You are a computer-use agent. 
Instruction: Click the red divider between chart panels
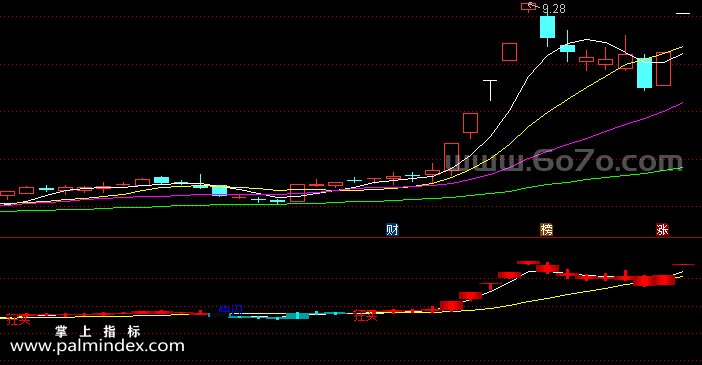click(x=351, y=238)
